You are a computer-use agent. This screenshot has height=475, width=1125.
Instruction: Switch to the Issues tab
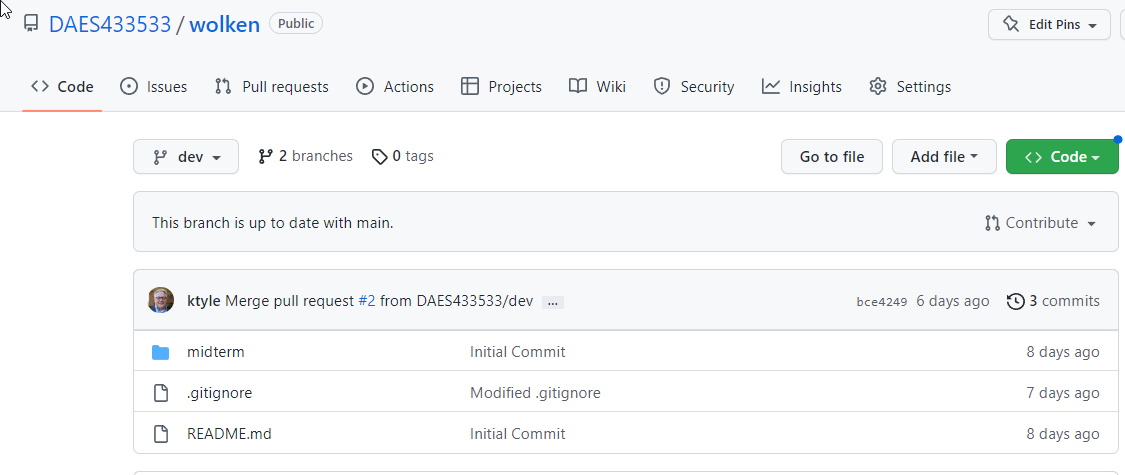tap(153, 87)
